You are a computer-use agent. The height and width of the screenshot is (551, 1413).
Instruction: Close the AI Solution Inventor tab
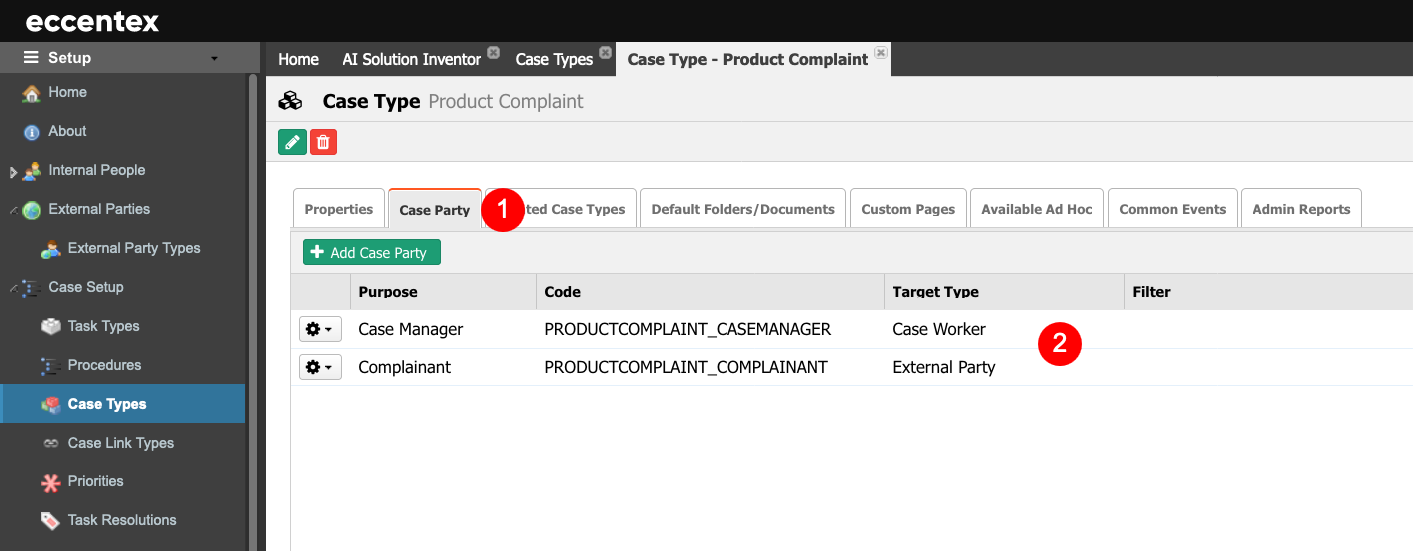click(x=493, y=52)
